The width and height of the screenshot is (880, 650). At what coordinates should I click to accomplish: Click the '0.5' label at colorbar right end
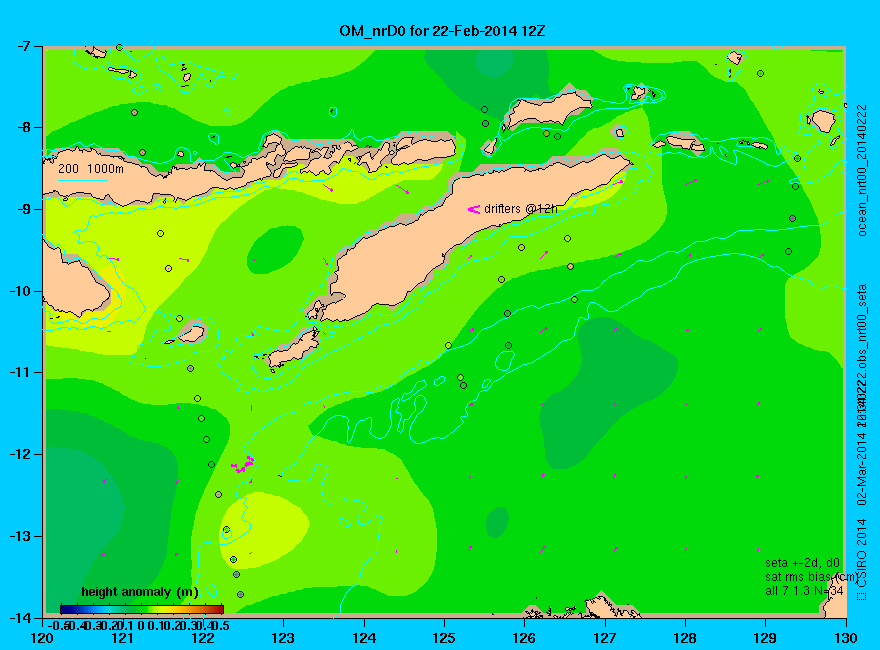(221, 625)
